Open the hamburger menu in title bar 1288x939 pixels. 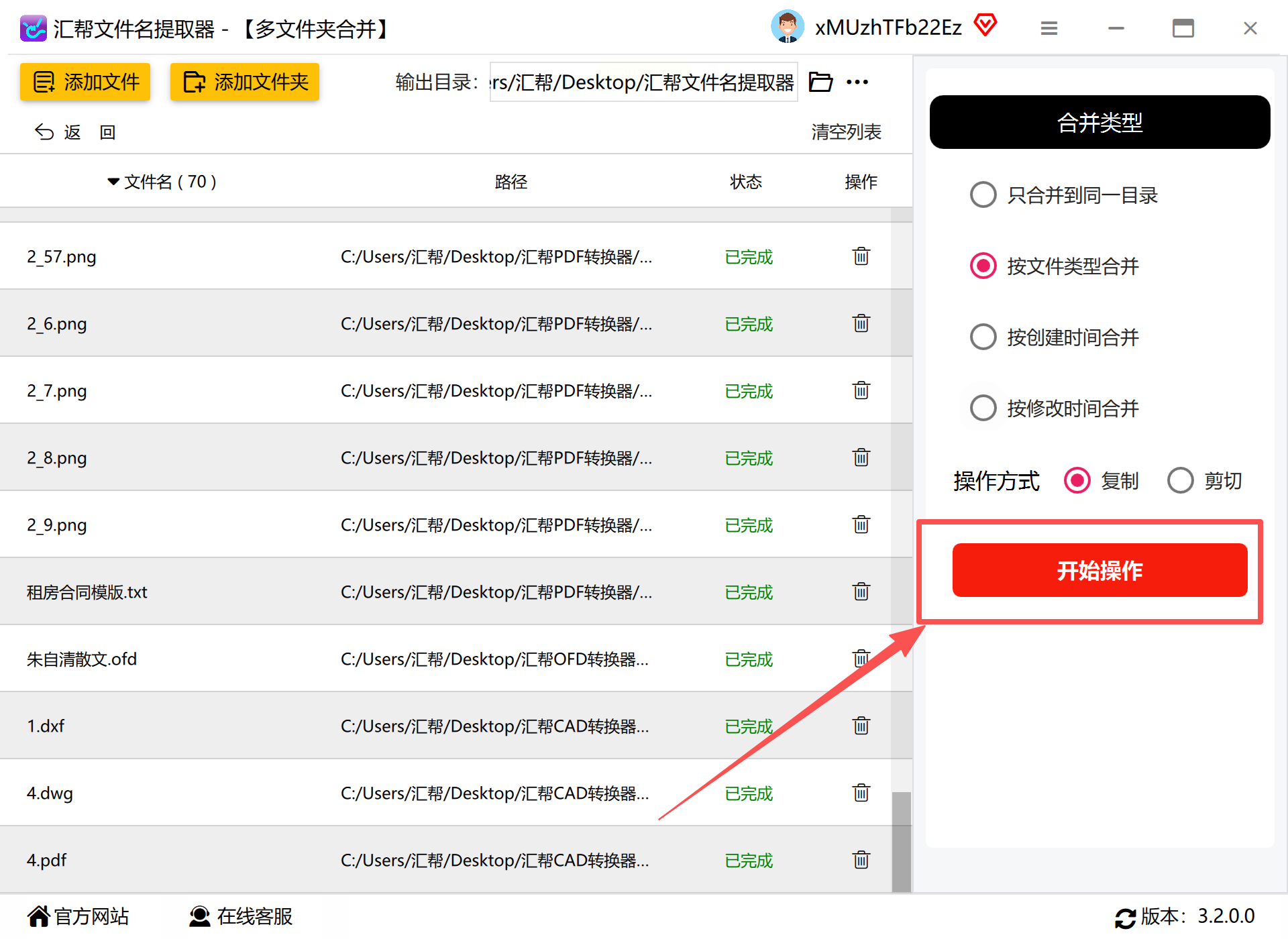(x=1049, y=28)
